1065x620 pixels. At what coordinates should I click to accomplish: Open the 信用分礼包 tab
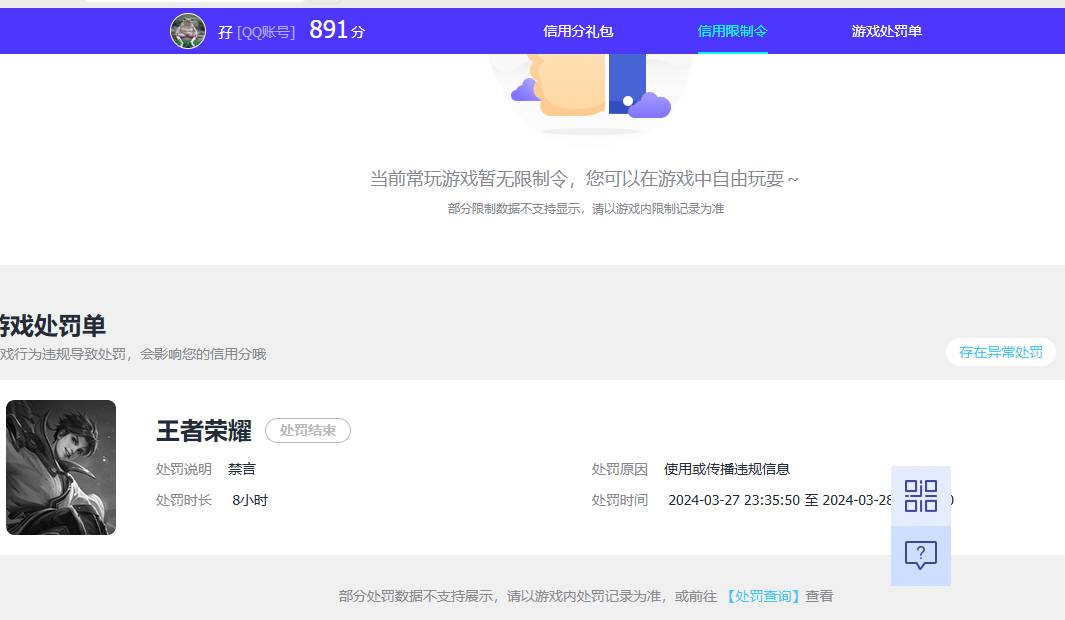click(578, 31)
